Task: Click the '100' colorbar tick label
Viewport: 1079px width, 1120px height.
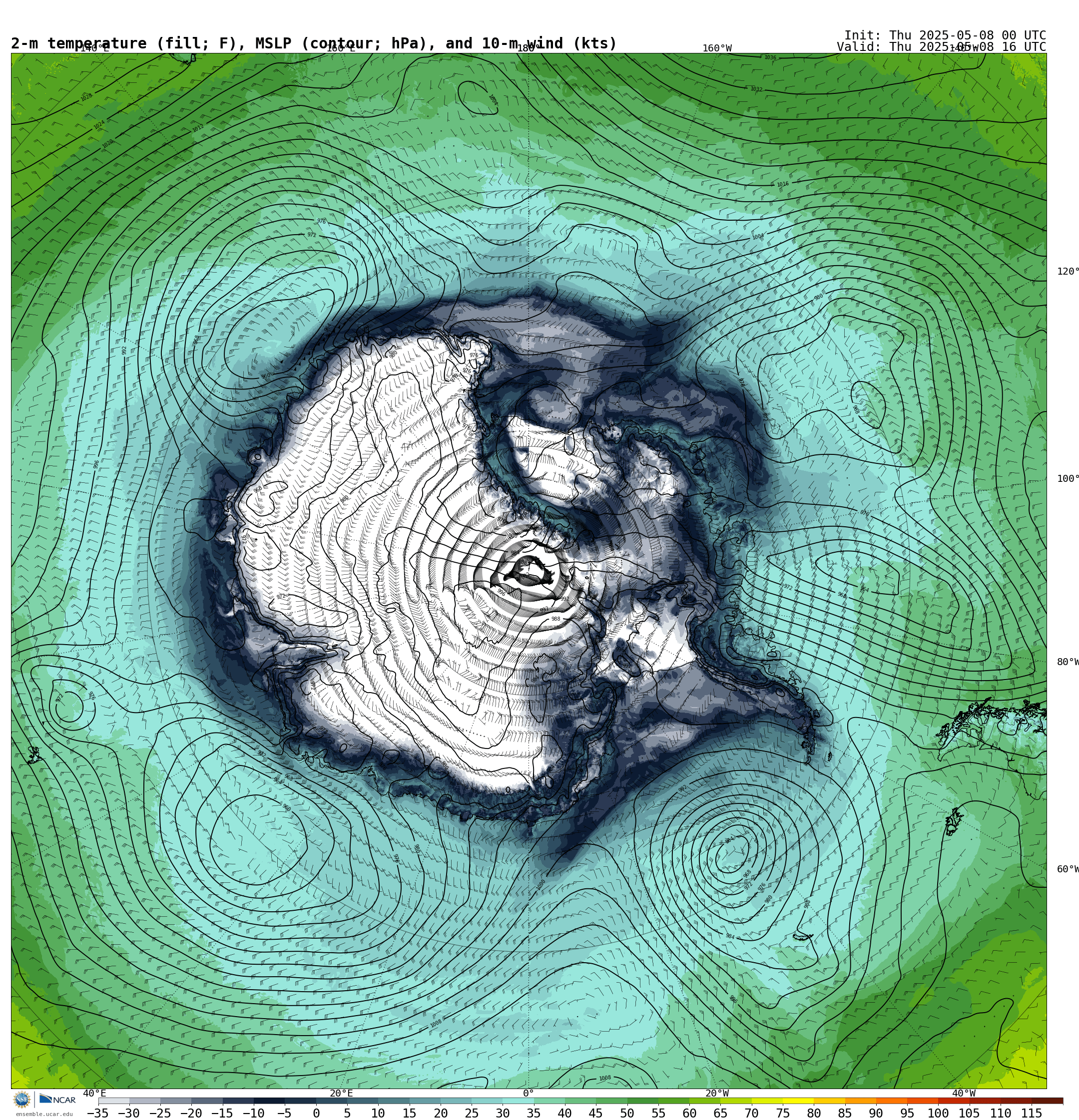Action: point(938,1113)
